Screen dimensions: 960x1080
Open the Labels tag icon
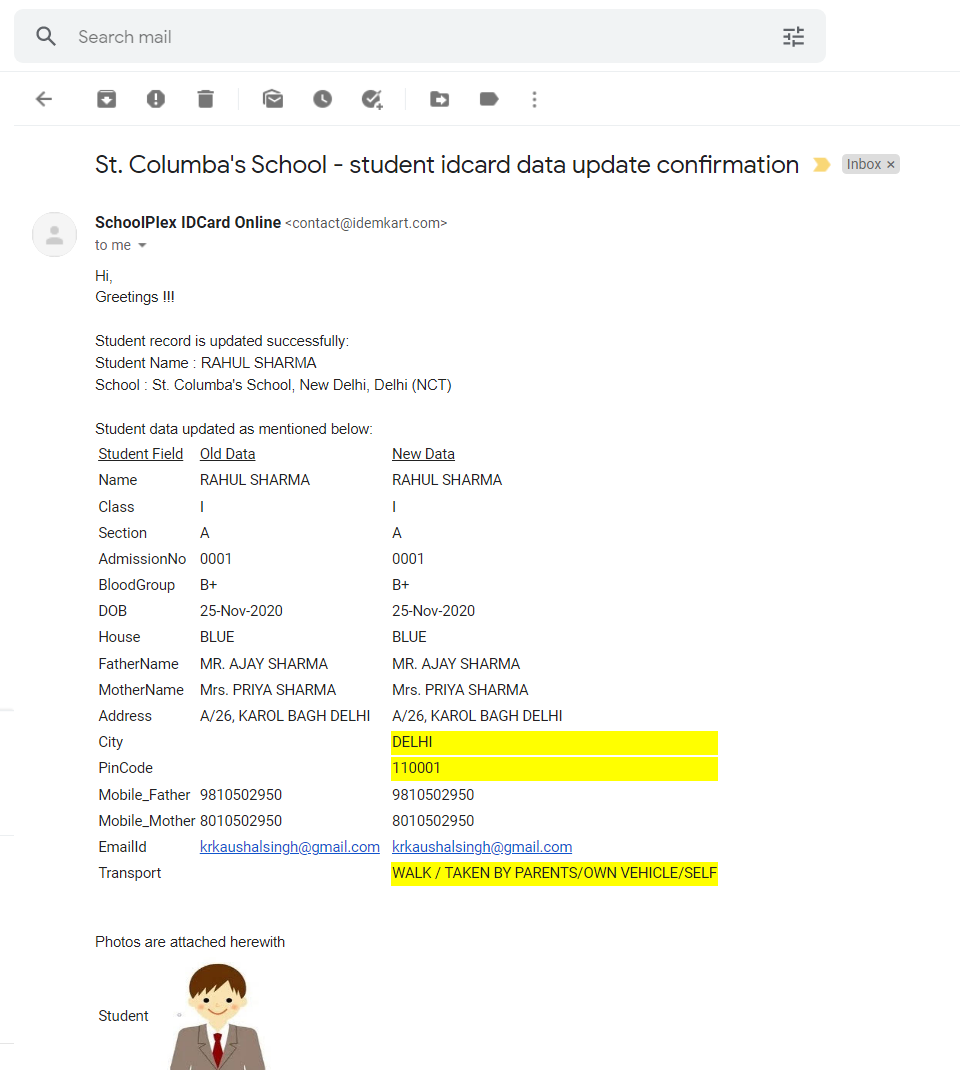[489, 99]
